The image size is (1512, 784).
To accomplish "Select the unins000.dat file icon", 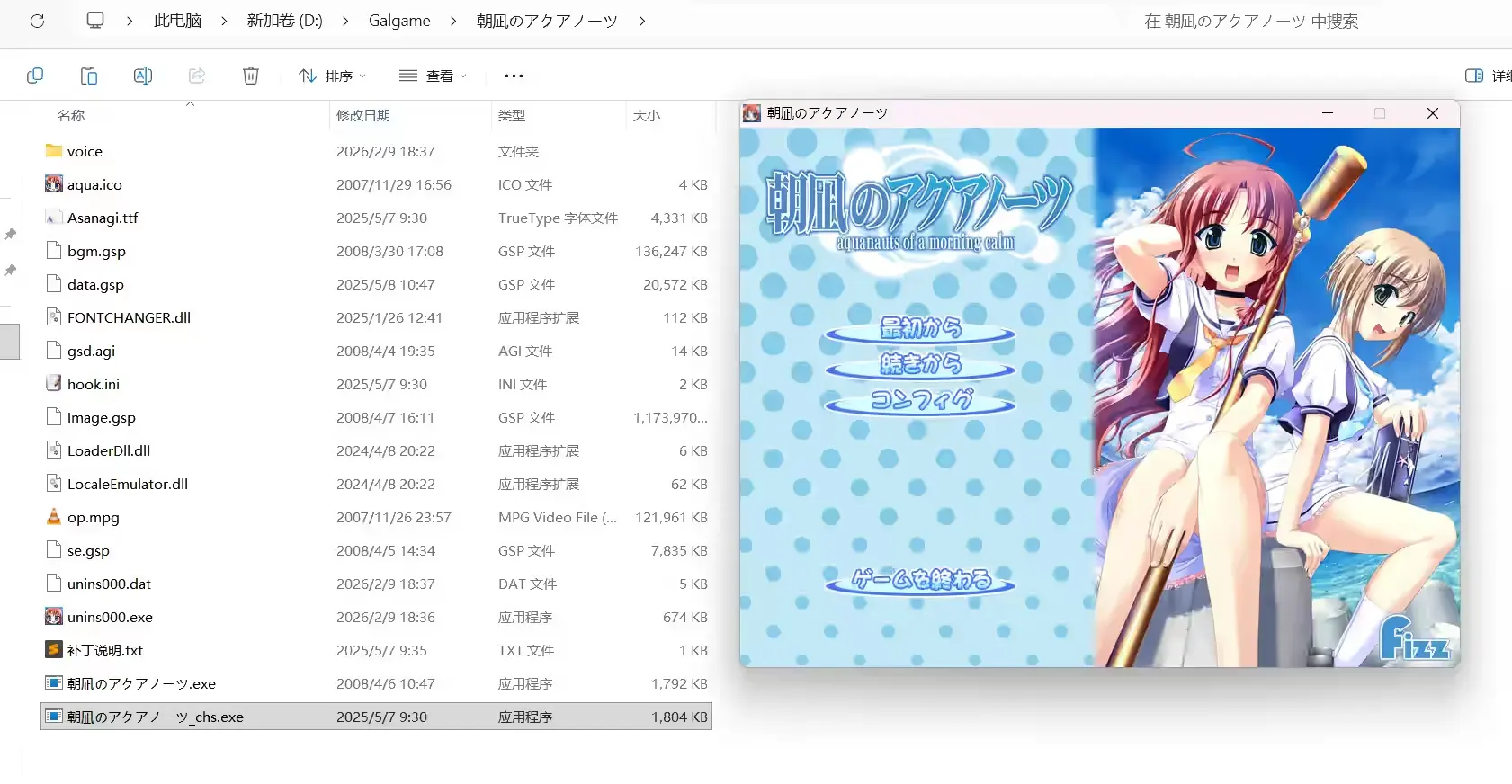I will pyautogui.click(x=54, y=584).
